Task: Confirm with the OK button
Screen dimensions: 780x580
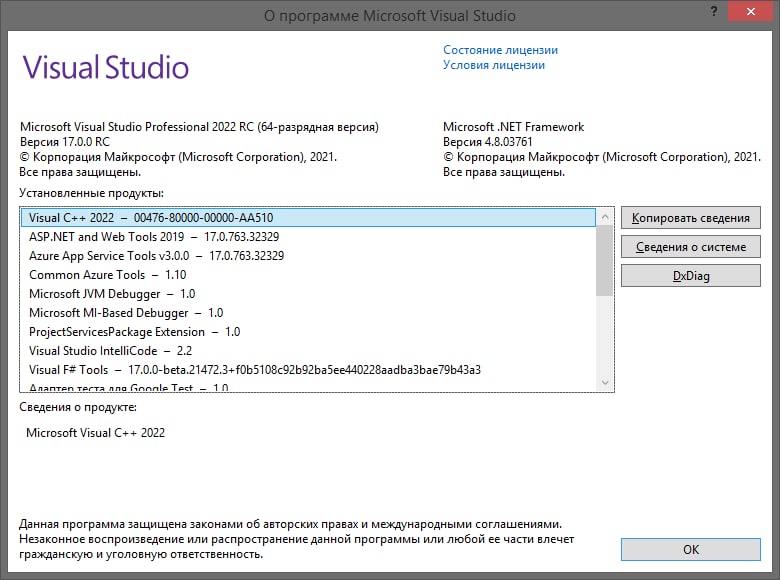Action: tap(690, 550)
